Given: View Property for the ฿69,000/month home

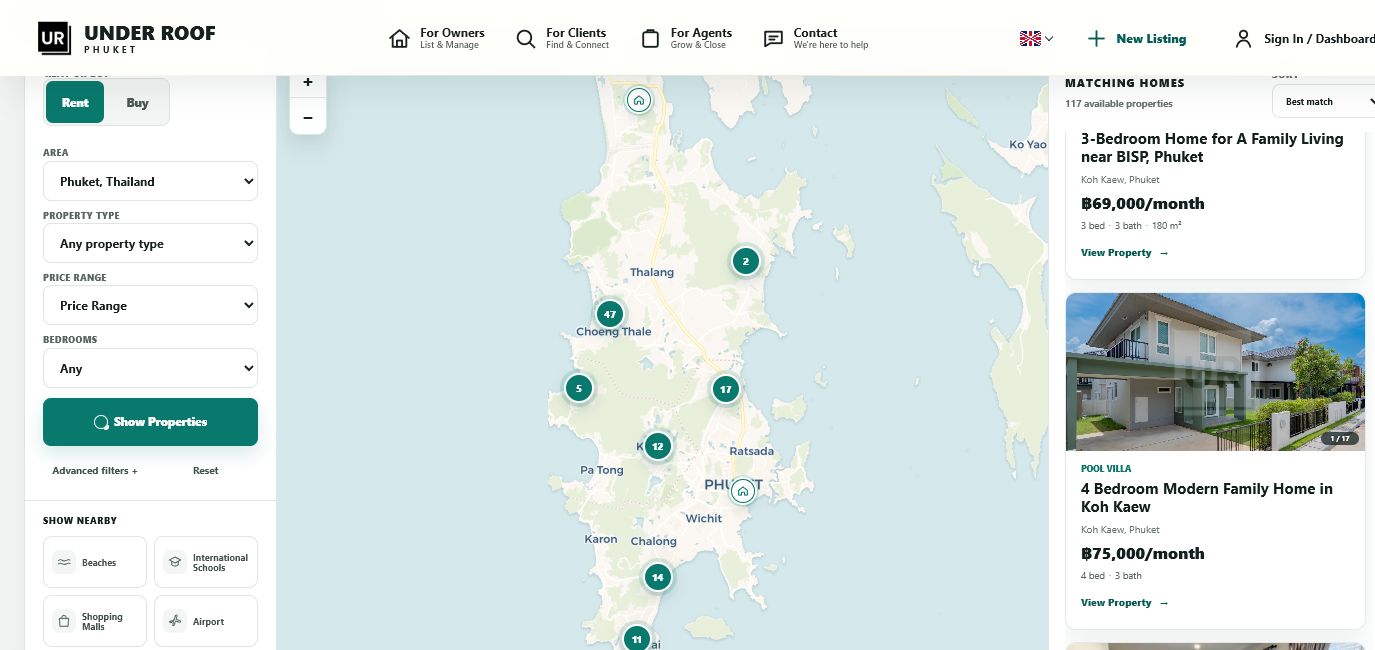Looking at the screenshot, I should click(x=1124, y=253).
